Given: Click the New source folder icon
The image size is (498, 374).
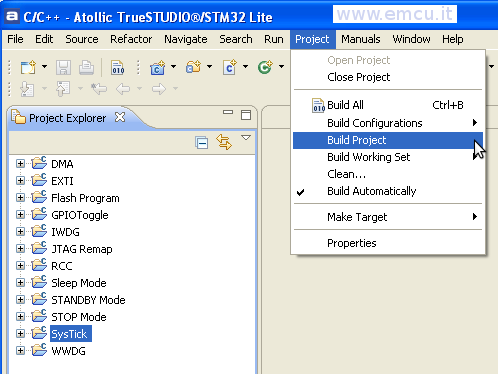Looking at the screenshot, I should point(193,67).
